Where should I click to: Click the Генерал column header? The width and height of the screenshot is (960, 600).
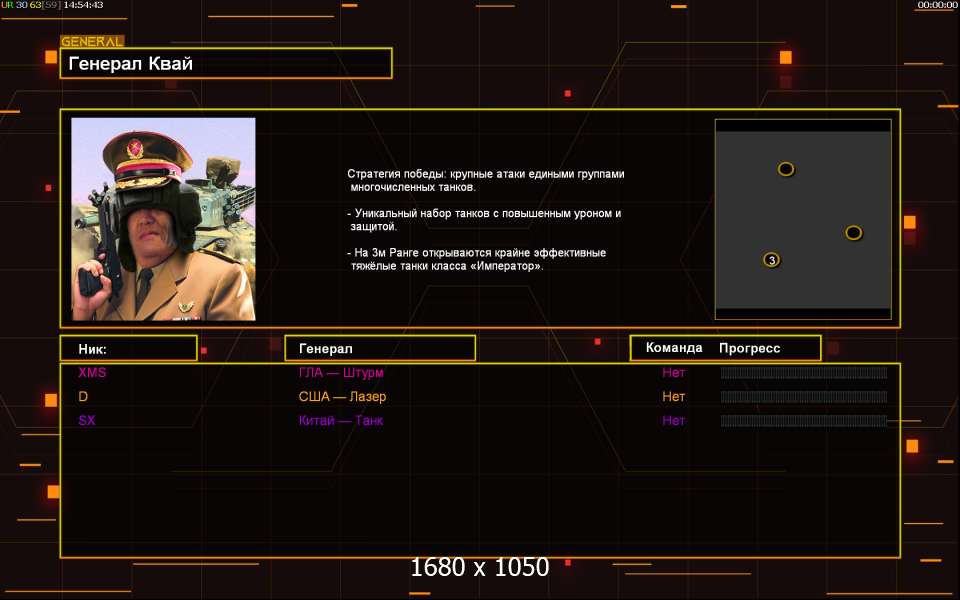pyautogui.click(x=380, y=348)
